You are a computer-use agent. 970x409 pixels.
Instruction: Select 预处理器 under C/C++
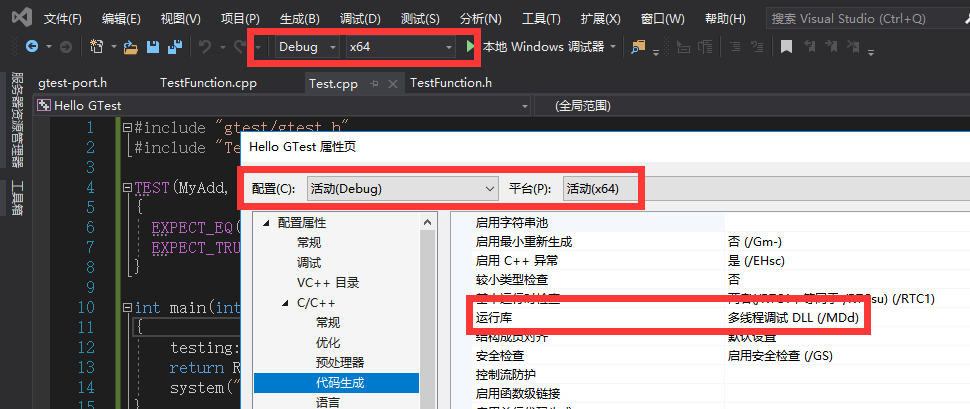[x=340, y=363]
